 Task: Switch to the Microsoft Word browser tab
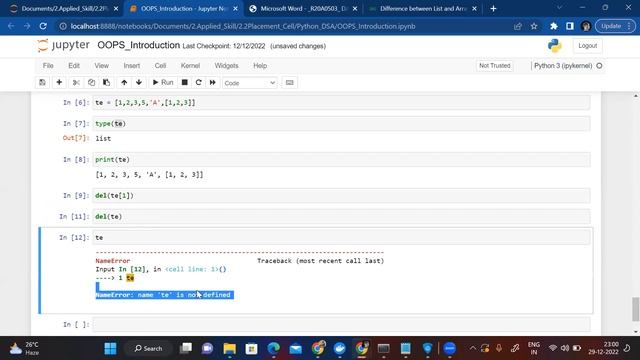point(302,9)
